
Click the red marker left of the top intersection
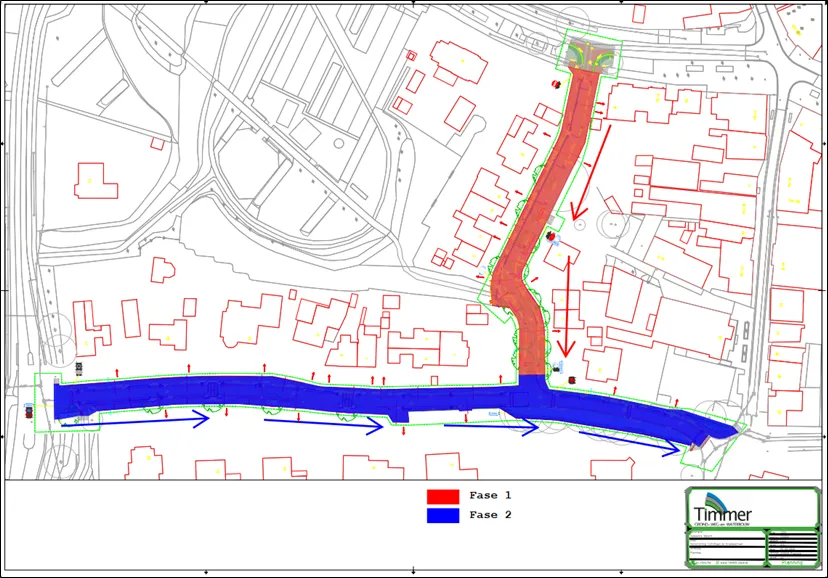pyautogui.click(x=553, y=84)
